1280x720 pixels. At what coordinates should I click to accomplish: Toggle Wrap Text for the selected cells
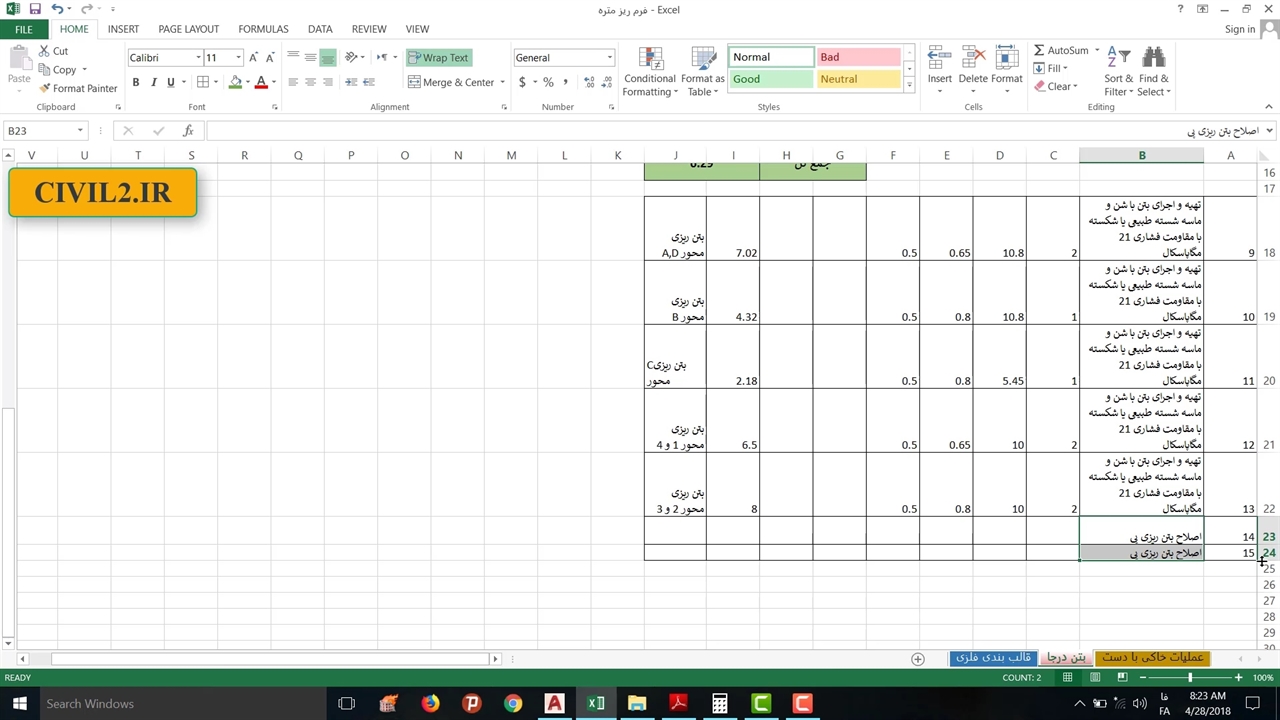click(438, 57)
